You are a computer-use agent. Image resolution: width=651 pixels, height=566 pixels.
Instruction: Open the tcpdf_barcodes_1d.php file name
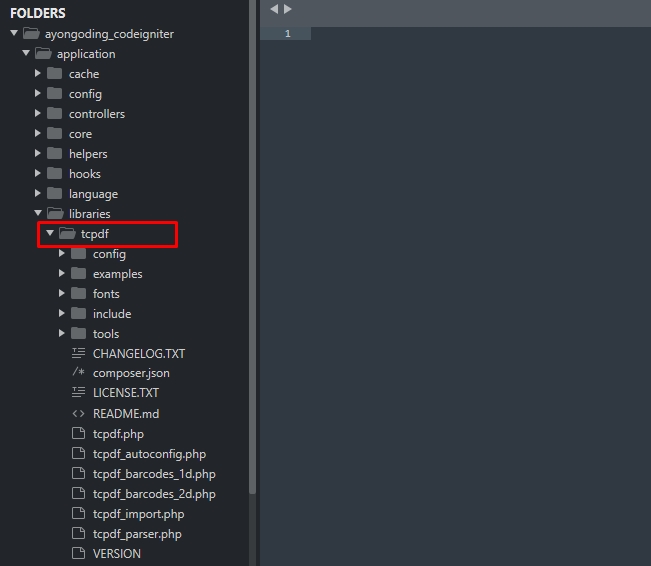tap(154, 474)
